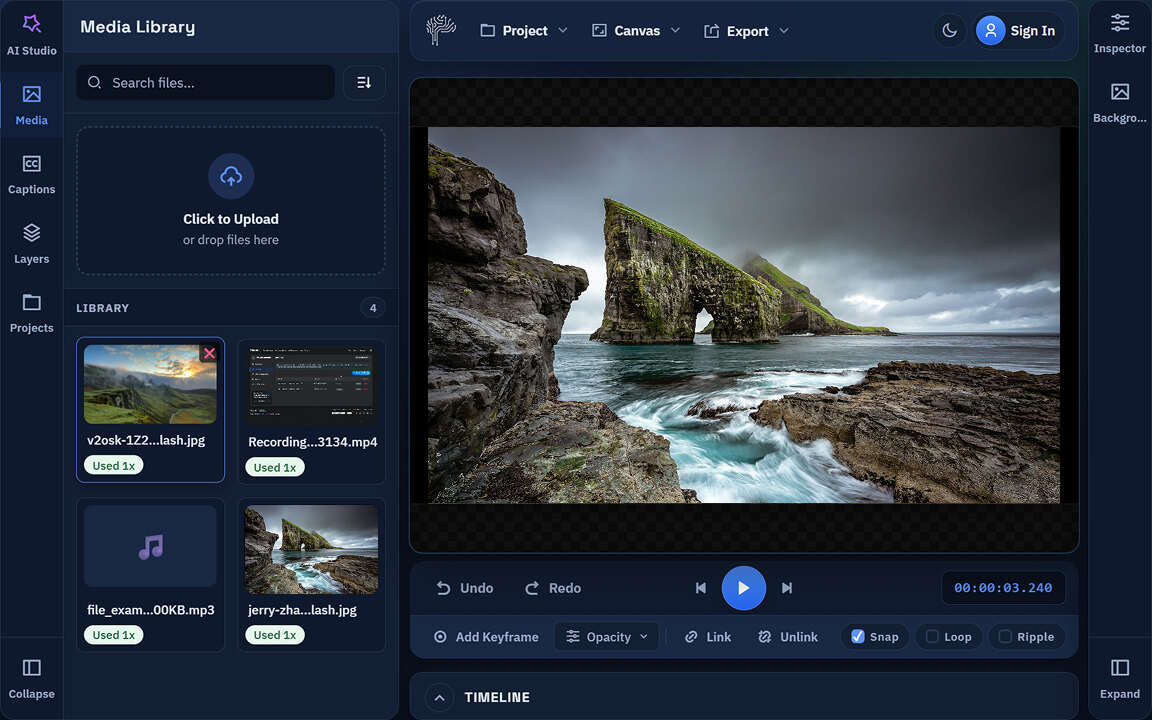The width and height of the screenshot is (1152, 720).
Task: Open the Canvas dropdown
Action: point(635,30)
